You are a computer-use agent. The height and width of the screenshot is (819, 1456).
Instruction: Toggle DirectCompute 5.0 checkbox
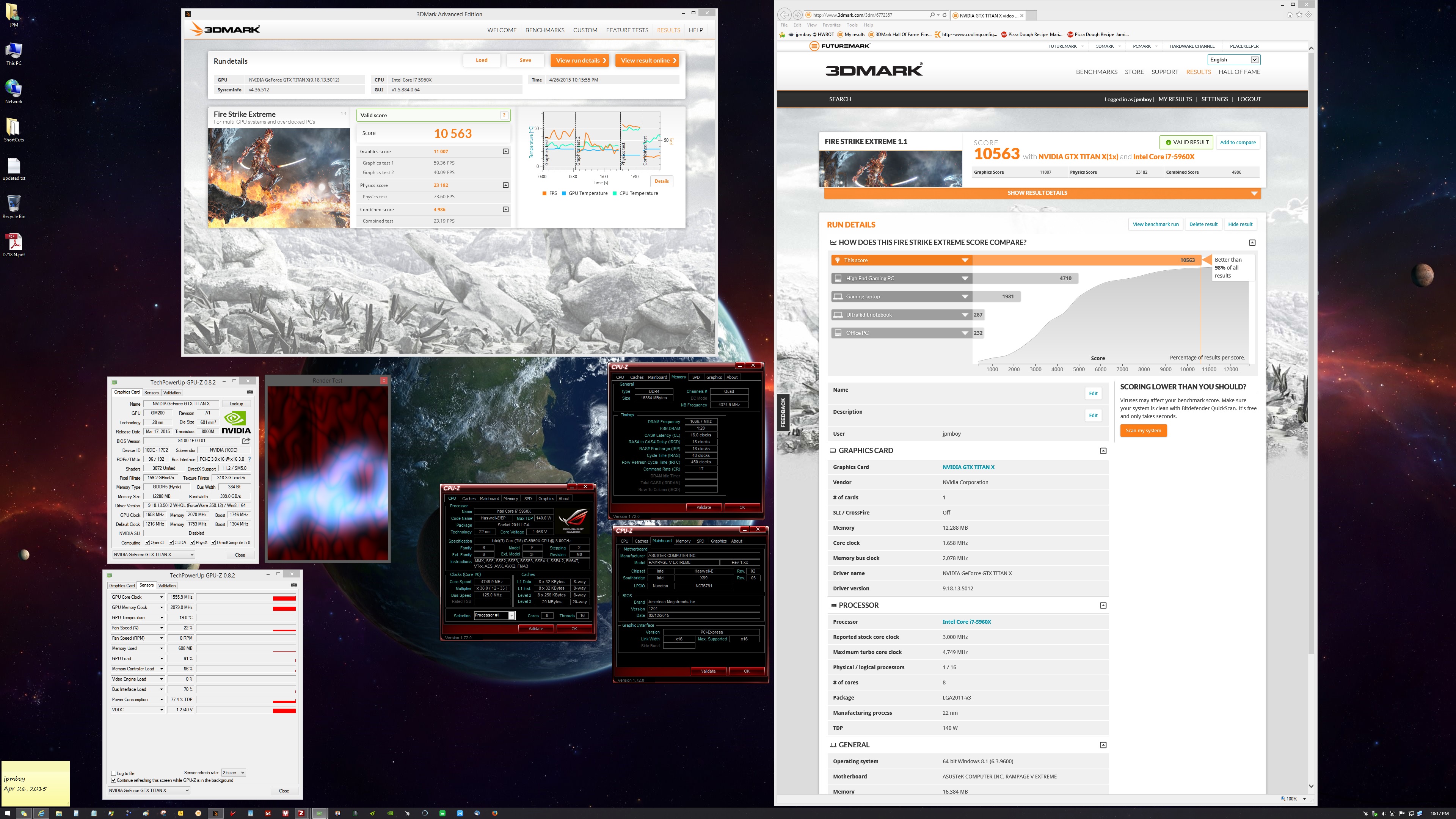click(213, 543)
